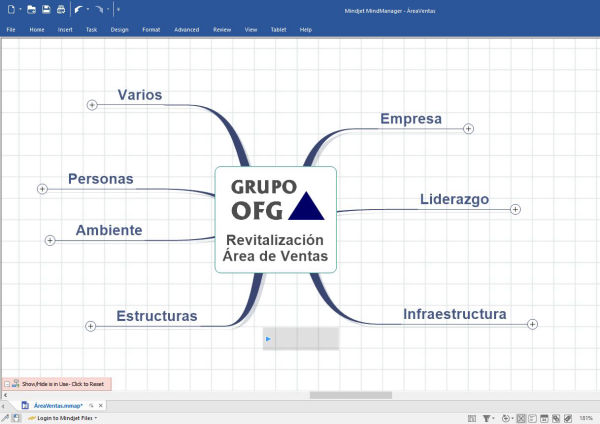Open the Customize Quick Access Toolbar dropdown
Image resolution: width=600 pixels, height=424 pixels.
(x=118, y=10)
